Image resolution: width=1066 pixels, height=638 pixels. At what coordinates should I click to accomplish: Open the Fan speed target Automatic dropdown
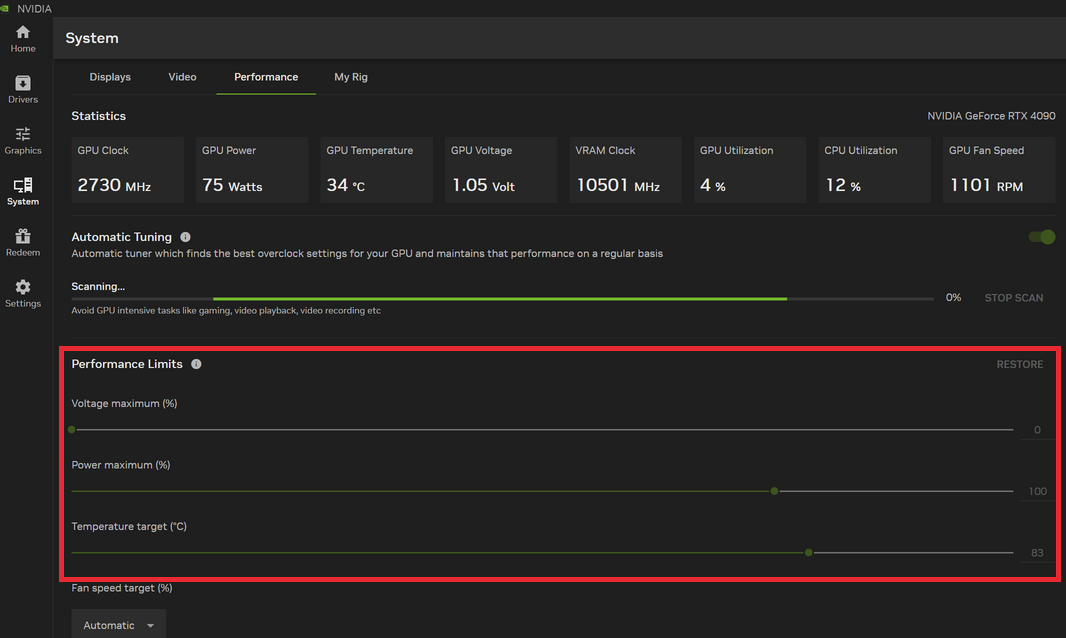[x=118, y=624]
